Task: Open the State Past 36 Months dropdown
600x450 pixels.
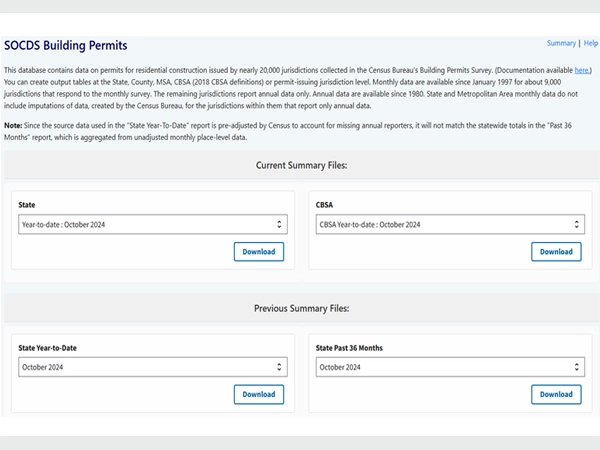Action: tap(450, 367)
